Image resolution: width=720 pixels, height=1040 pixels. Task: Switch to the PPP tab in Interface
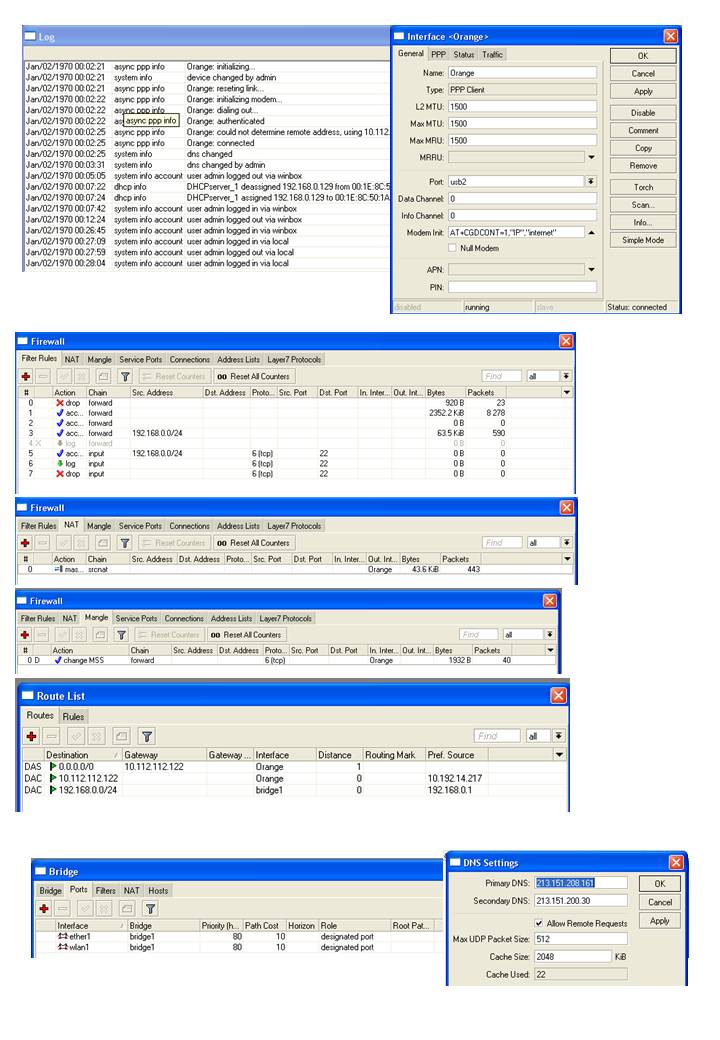[438, 54]
